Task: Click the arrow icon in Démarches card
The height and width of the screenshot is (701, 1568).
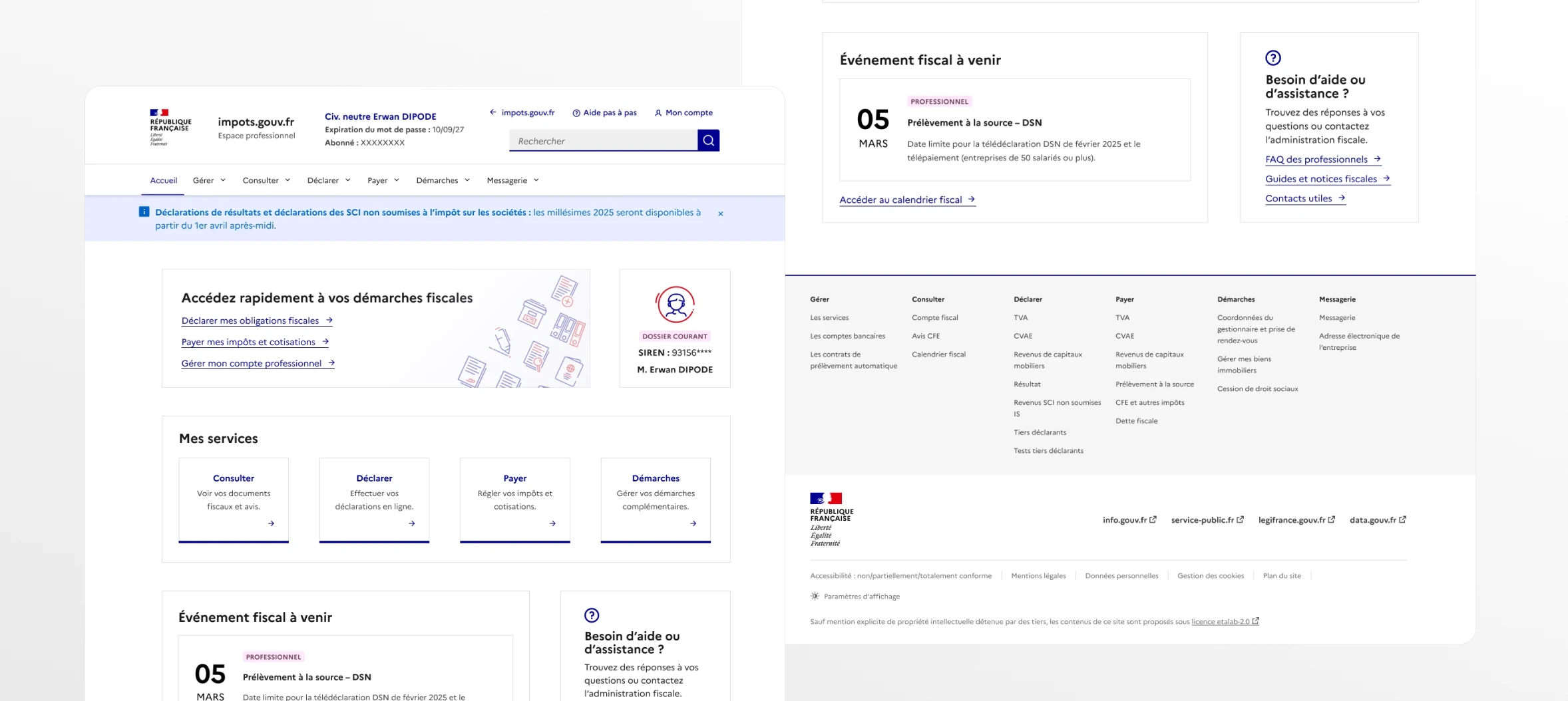Action: click(693, 523)
